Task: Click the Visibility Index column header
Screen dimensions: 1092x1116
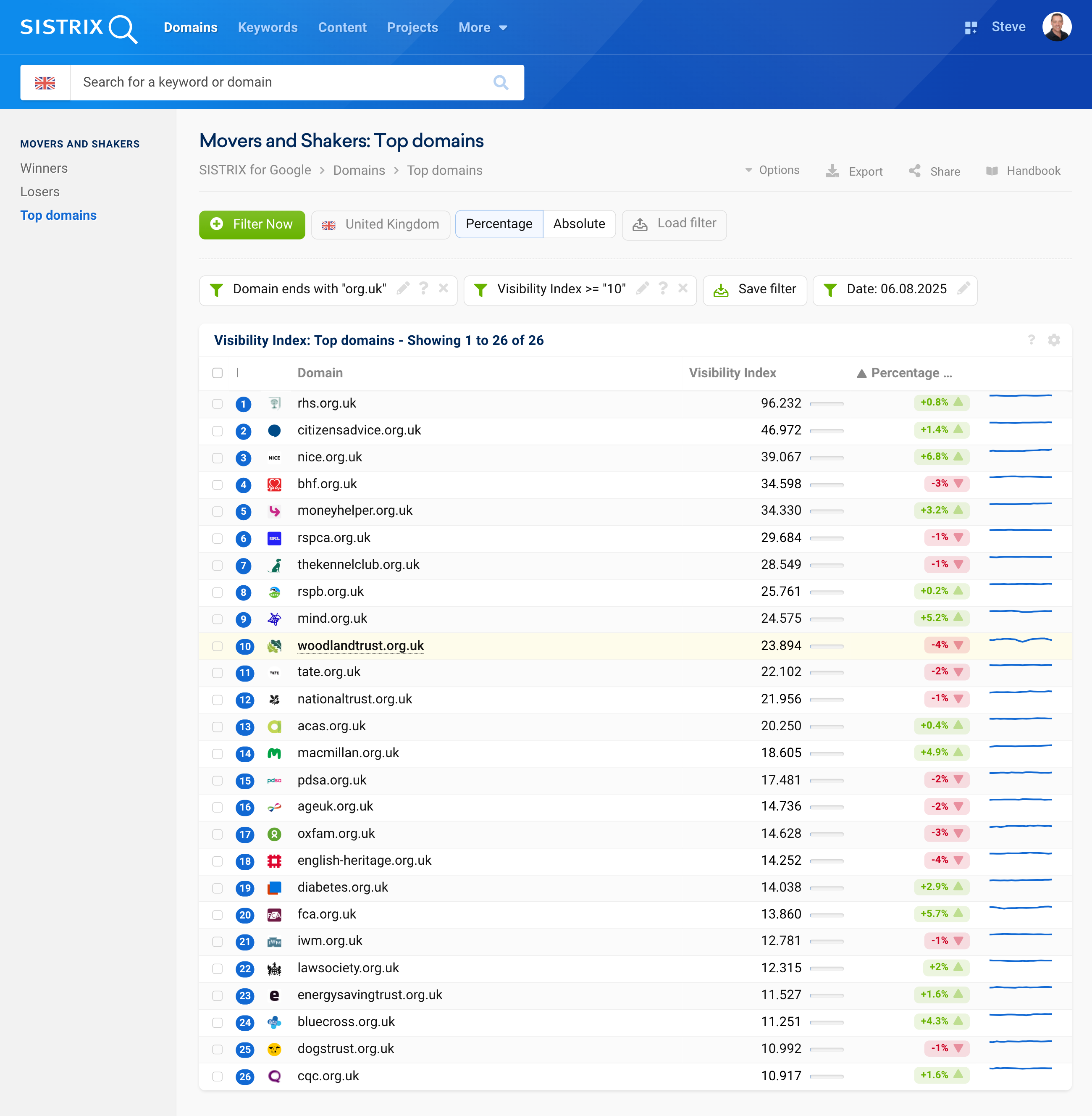Action: [732, 373]
